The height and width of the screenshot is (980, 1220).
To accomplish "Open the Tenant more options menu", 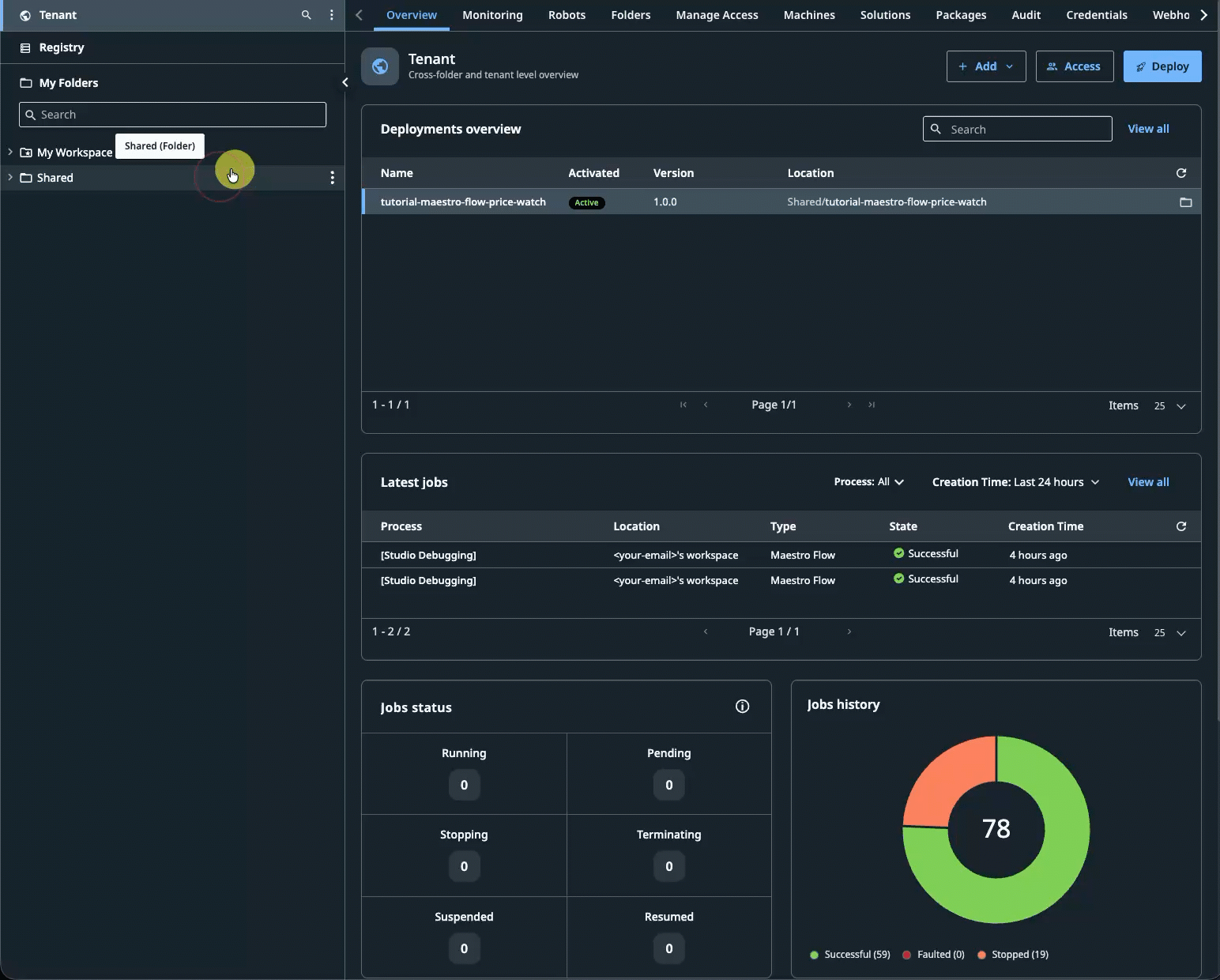I will [x=332, y=15].
